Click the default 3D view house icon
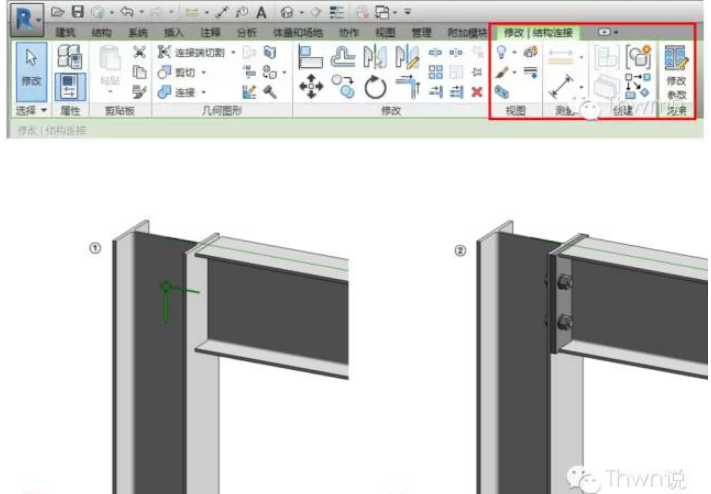Screen dimensions: 711x494 click(x=287, y=13)
